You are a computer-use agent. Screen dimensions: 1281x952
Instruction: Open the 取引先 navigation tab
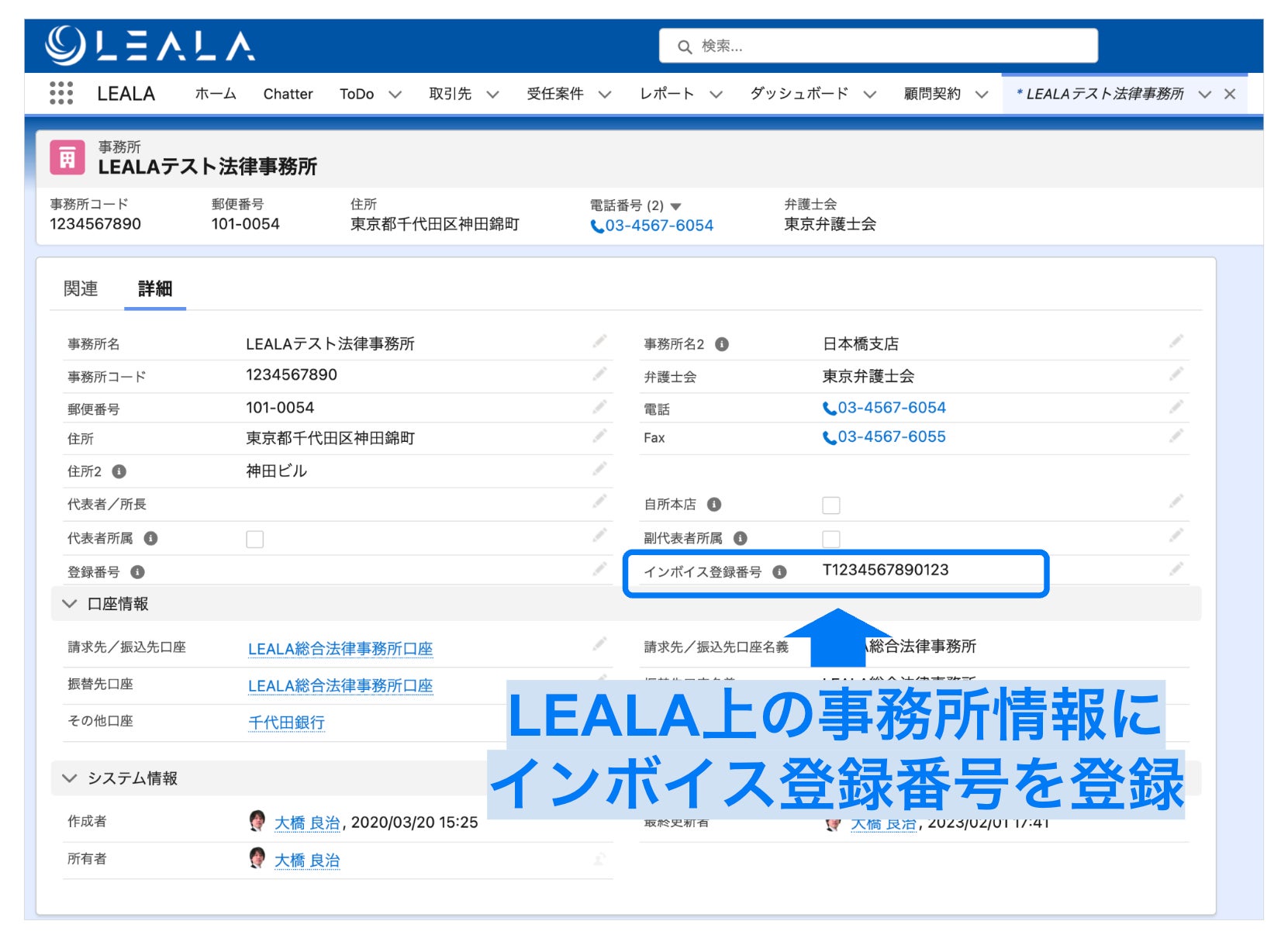coord(450,94)
